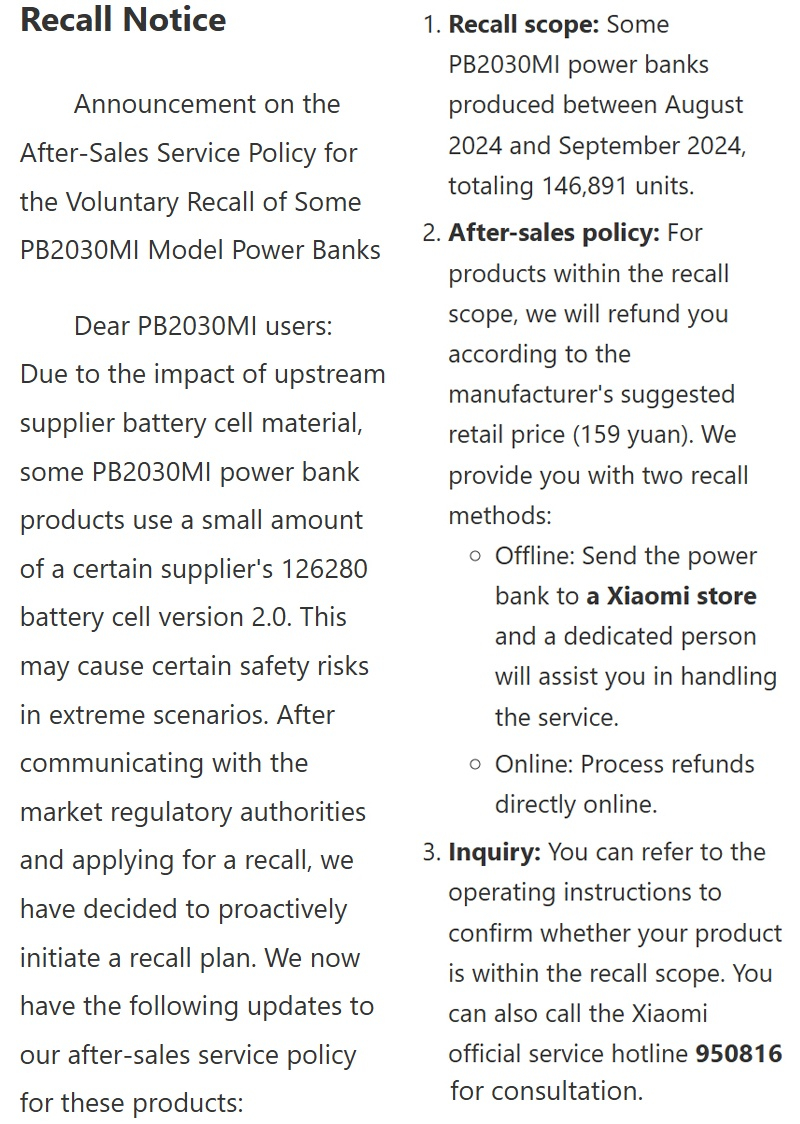
Task: Click list number 1 marker
Action: (x=432, y=24)
